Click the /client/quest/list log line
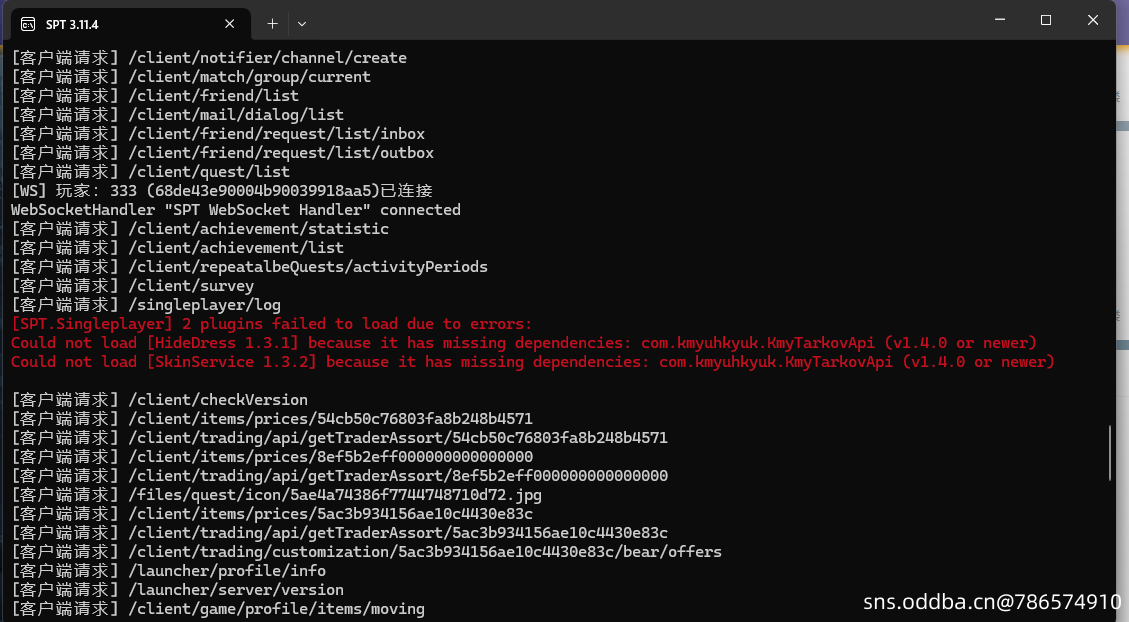The width and height of the screenshot is (1129, 622). (208, 172)
